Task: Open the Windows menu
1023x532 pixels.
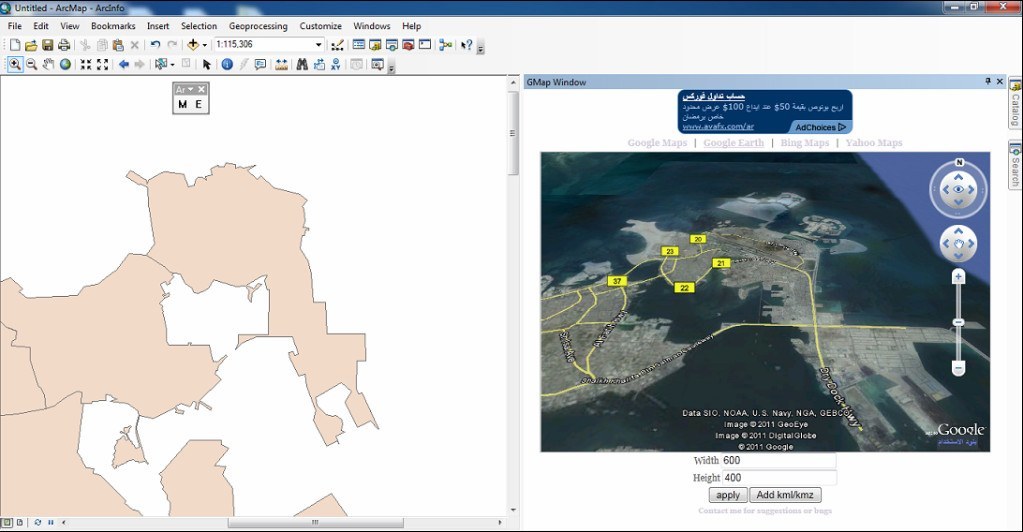Action: (x=371, y=26)
